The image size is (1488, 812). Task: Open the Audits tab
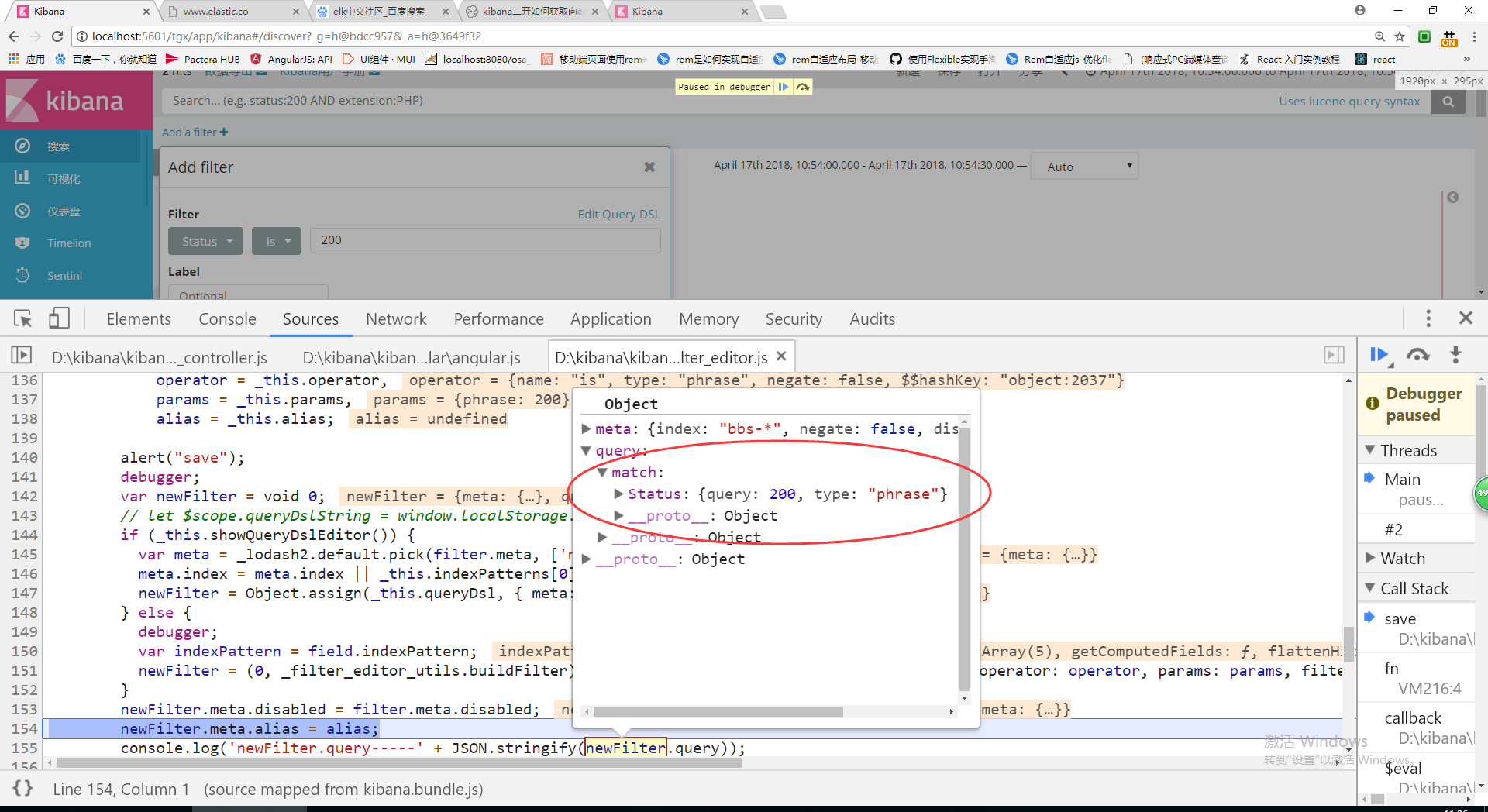click(872, 318)
